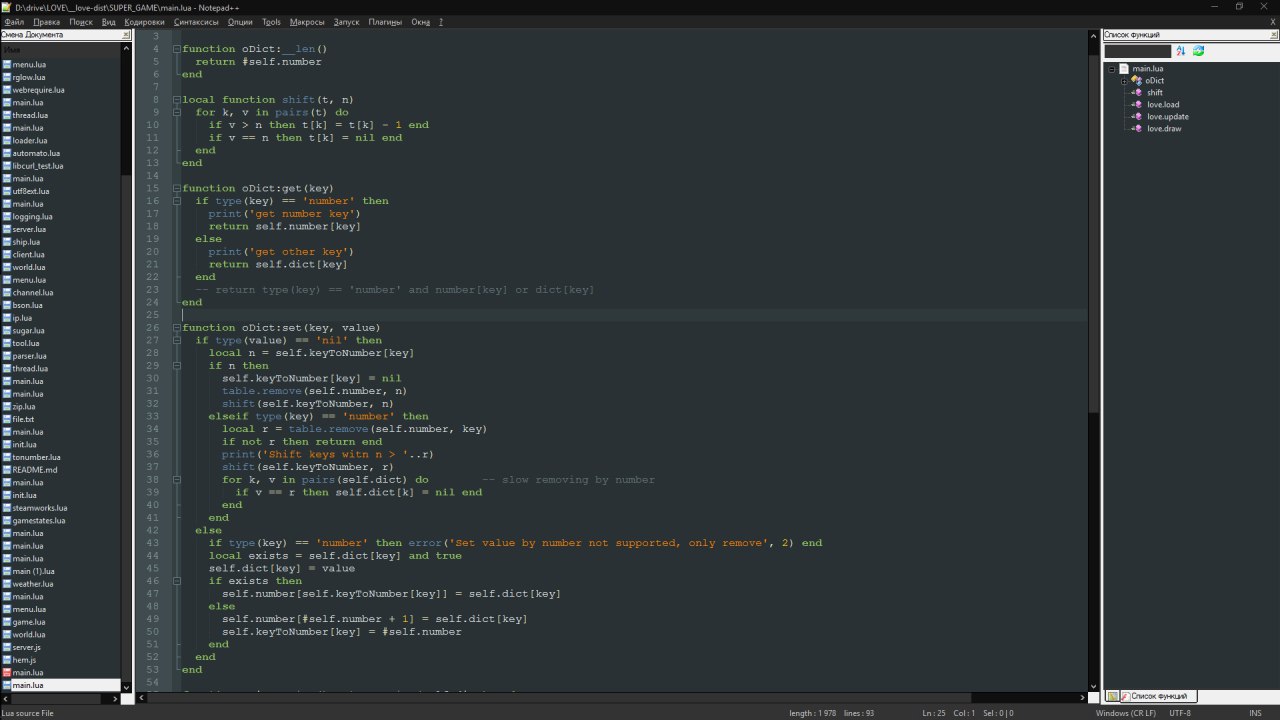Image resolution: width=1280 pixels, height=720 pixels.
Task: Open the Синтаксисы menu
Action: tap(196, 21)
